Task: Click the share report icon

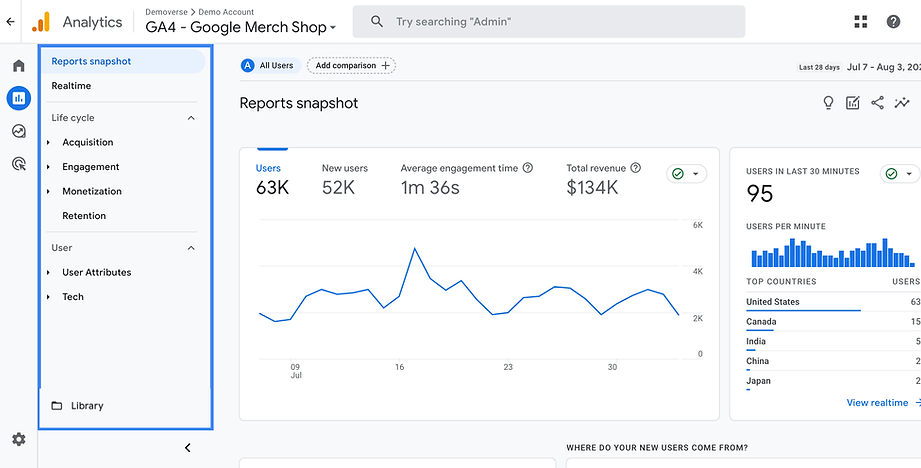Action: pyautogui.click(x=877, y=103)
